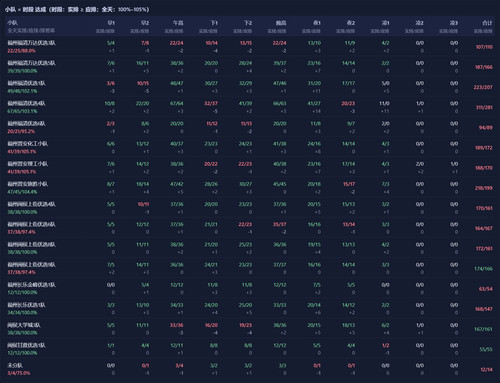The height and width of the screenshot is (383, 500).
Task: Click the red 7/8 cell
Action: tap(145, 43)
